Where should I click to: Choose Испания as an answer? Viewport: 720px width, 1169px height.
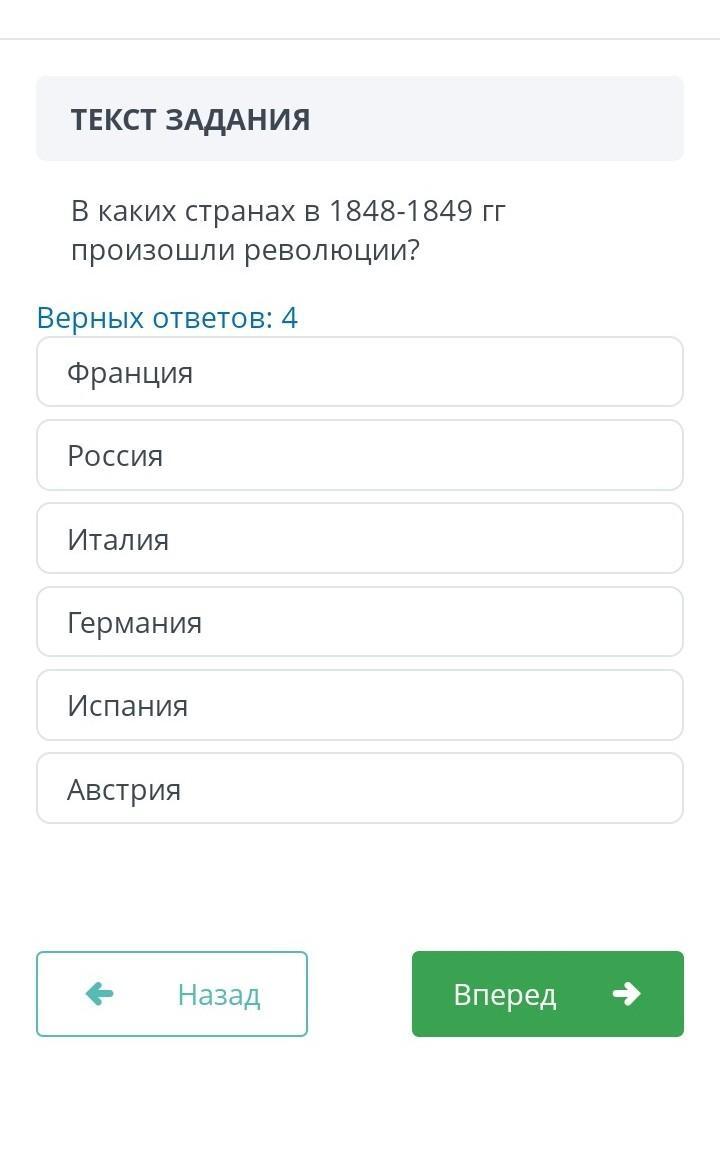[360, 705]
